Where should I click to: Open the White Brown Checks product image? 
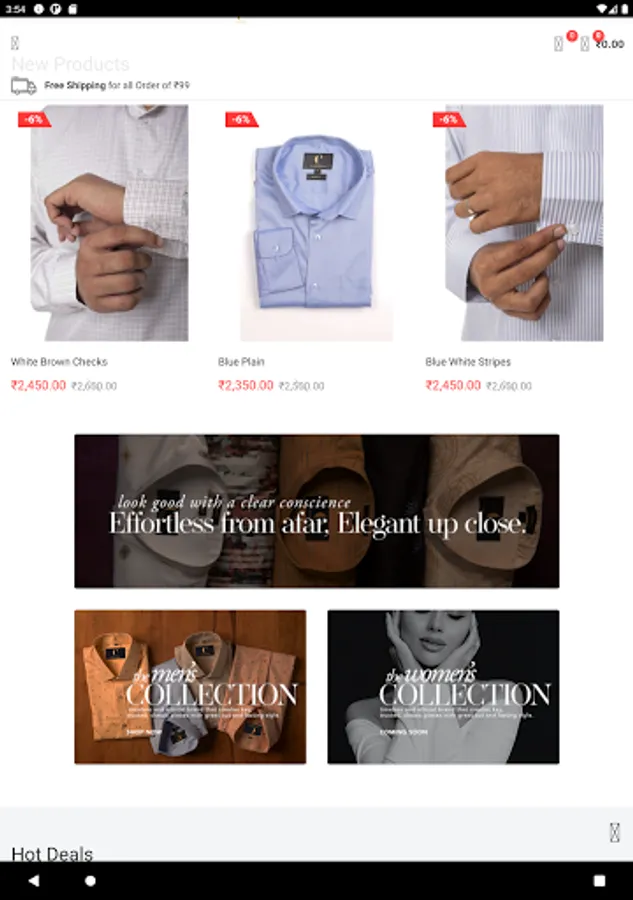pos(109,223)
